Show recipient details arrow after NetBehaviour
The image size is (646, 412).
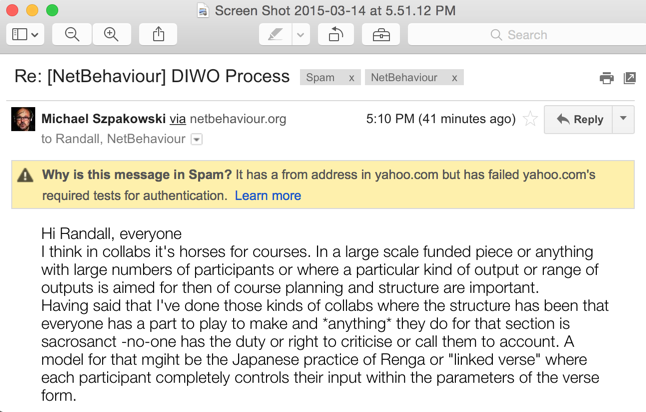pyautogui.click(x=197, y=140)
